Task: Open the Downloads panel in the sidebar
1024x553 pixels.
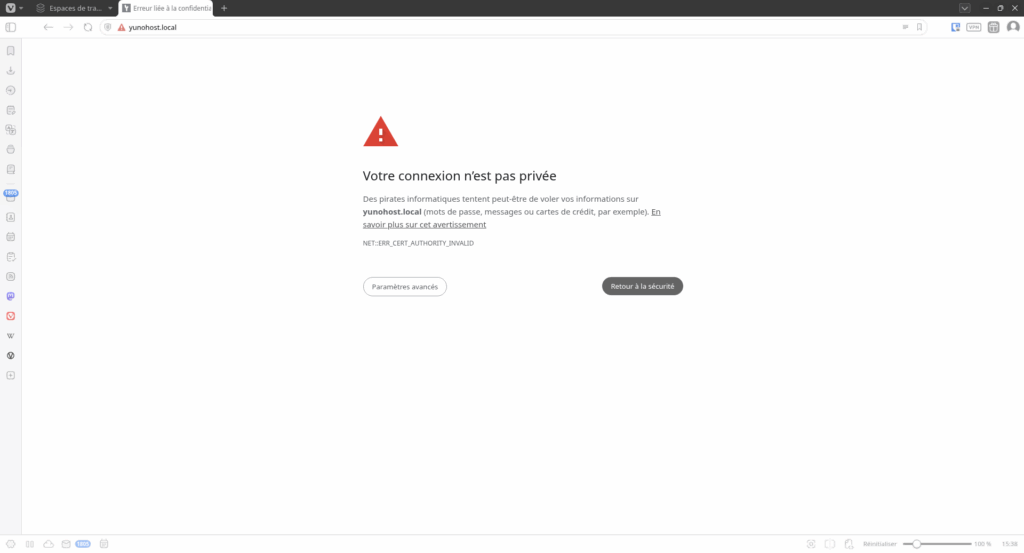Action: [x=10, y=71]
